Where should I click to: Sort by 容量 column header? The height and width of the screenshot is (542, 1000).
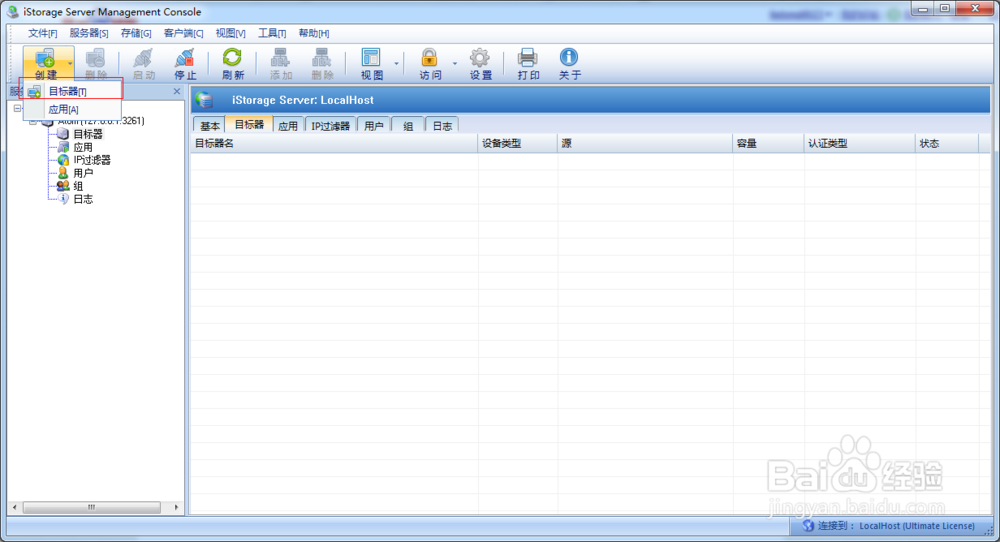[x=768, y=143]
